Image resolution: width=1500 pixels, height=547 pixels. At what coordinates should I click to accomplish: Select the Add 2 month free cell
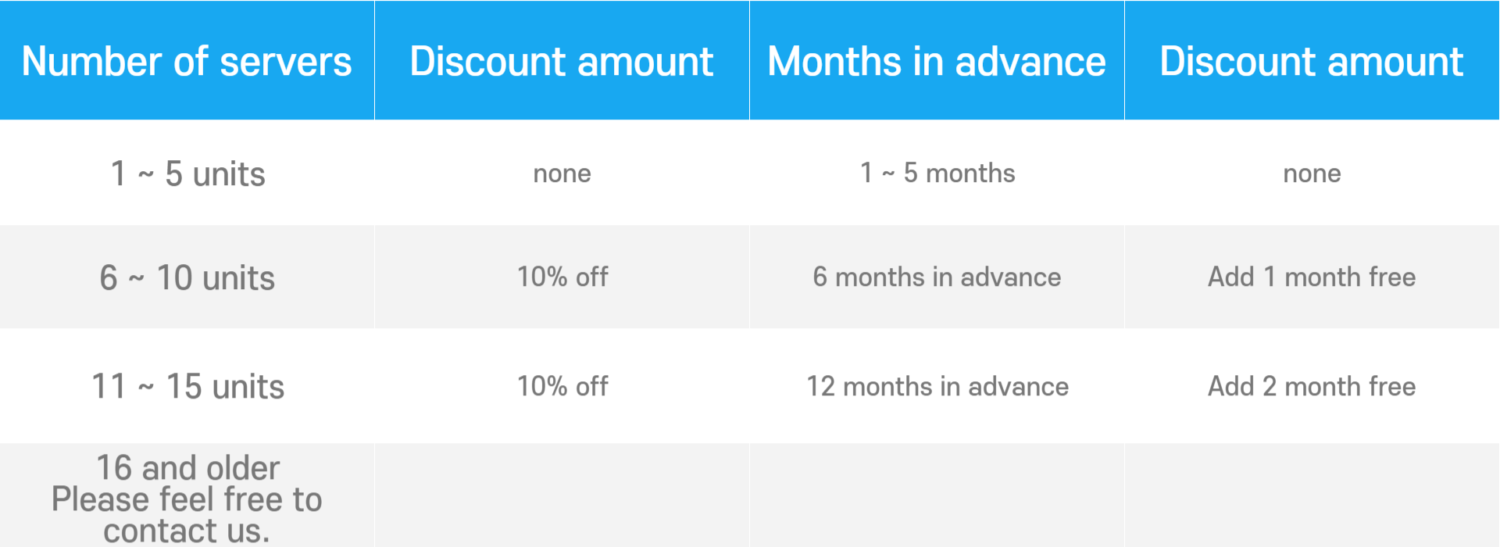[x=1312, y=386]
